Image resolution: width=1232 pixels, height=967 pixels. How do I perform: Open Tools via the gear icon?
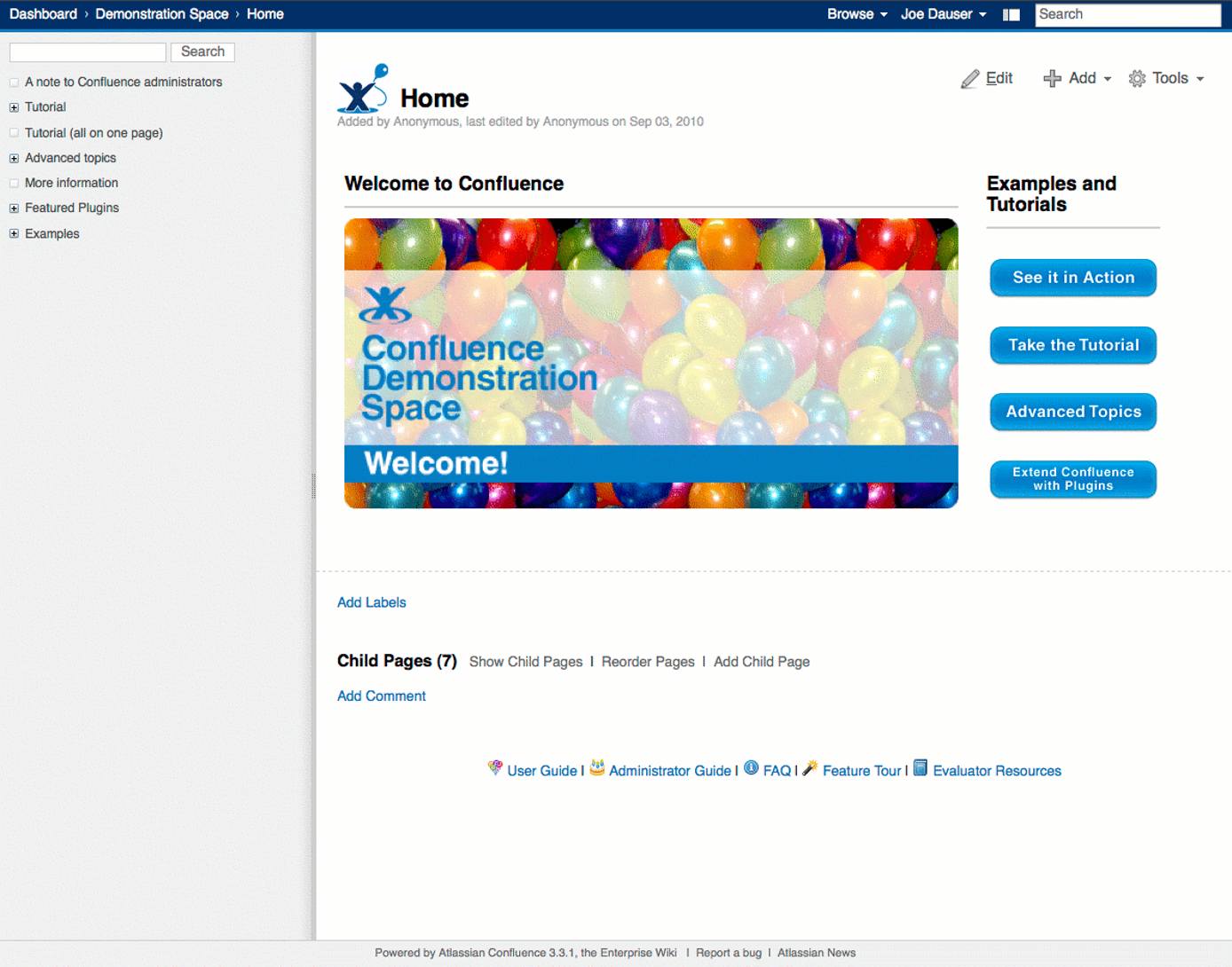click(1137, 78)
